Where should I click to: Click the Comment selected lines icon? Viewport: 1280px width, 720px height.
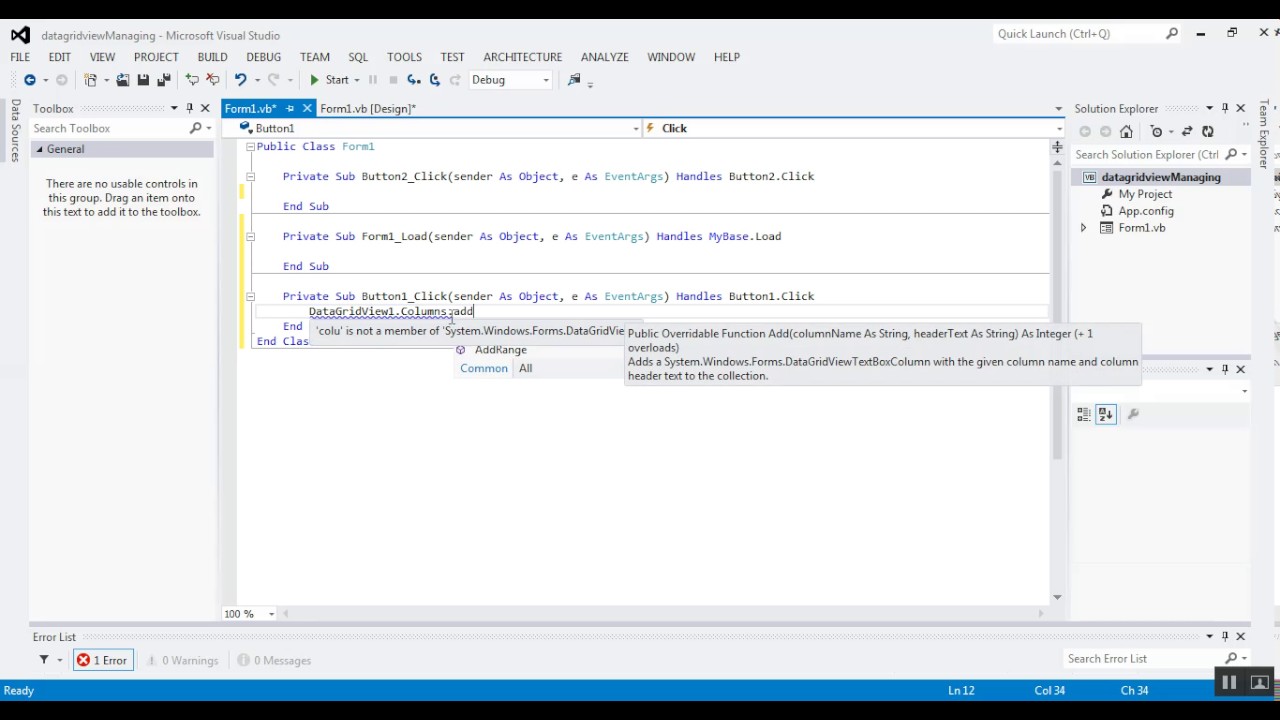point(192,80)
